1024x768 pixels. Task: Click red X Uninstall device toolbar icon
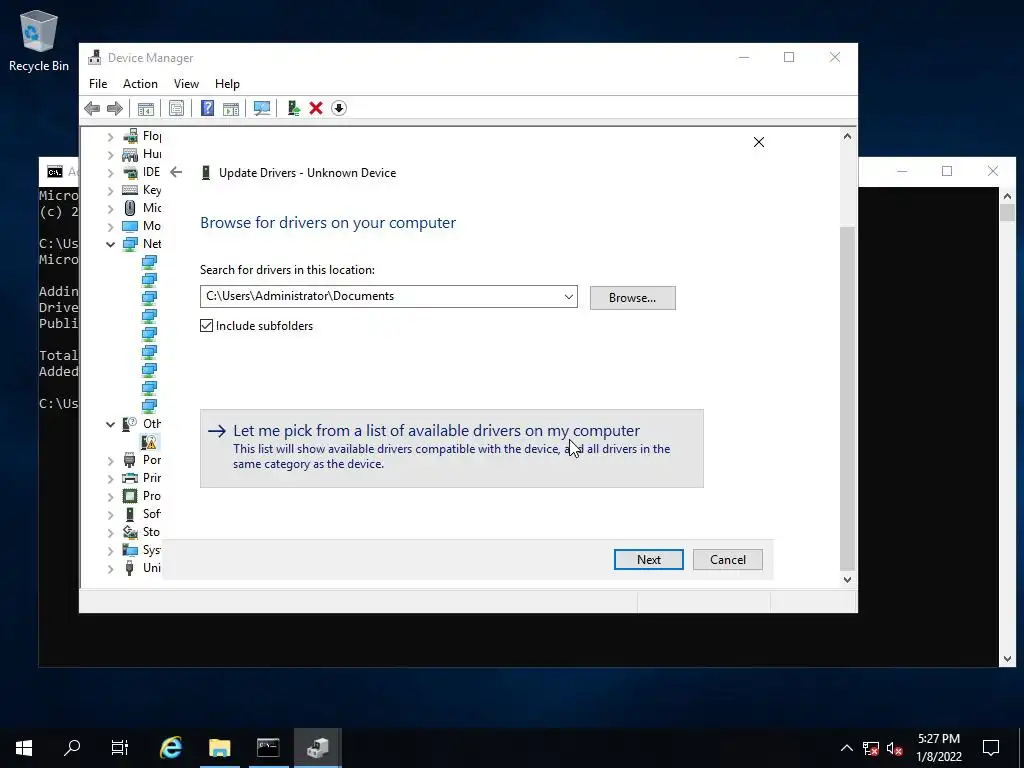(x=316, y=108)
